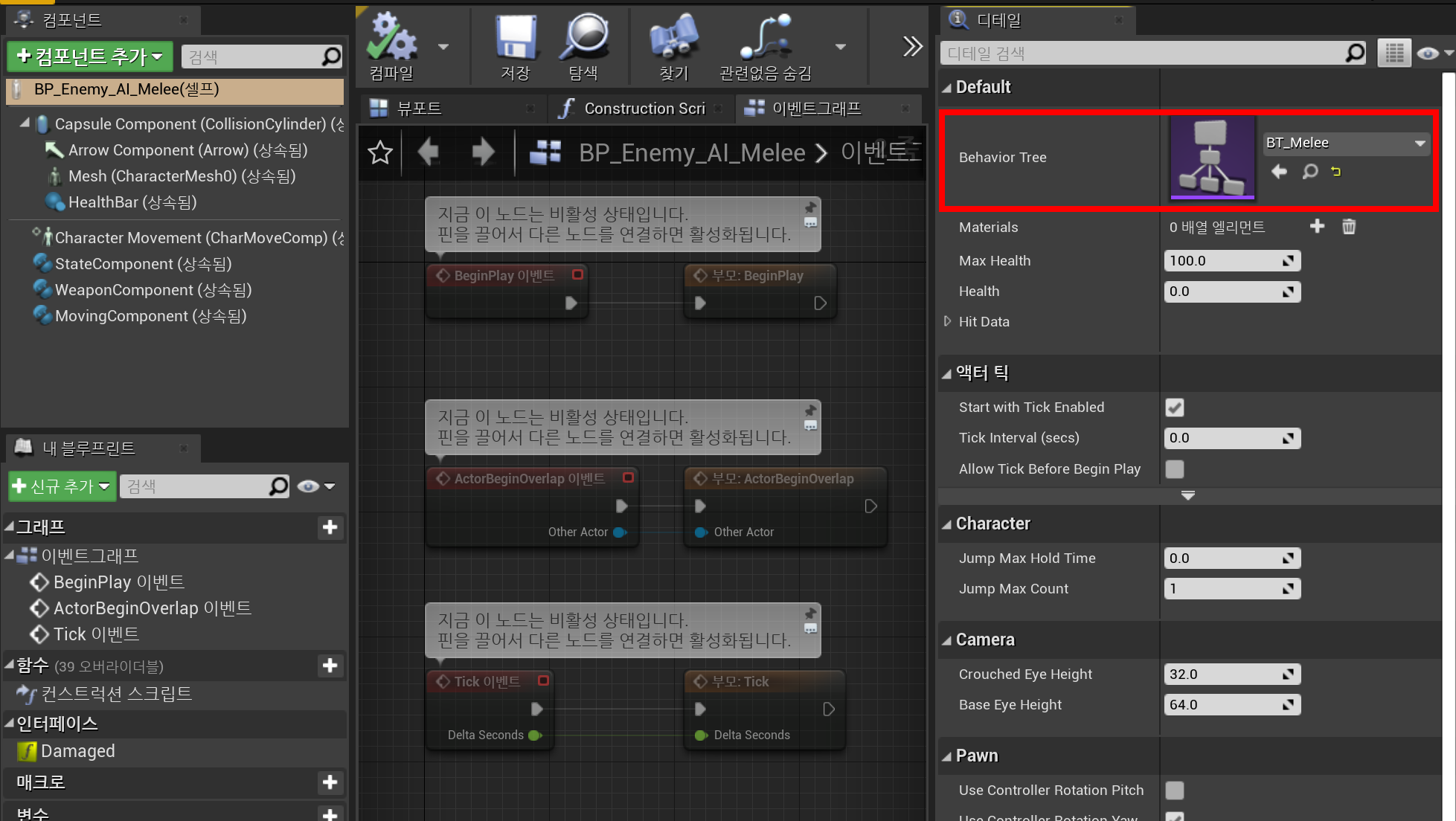Collapse the Character details section

(947, 524)
